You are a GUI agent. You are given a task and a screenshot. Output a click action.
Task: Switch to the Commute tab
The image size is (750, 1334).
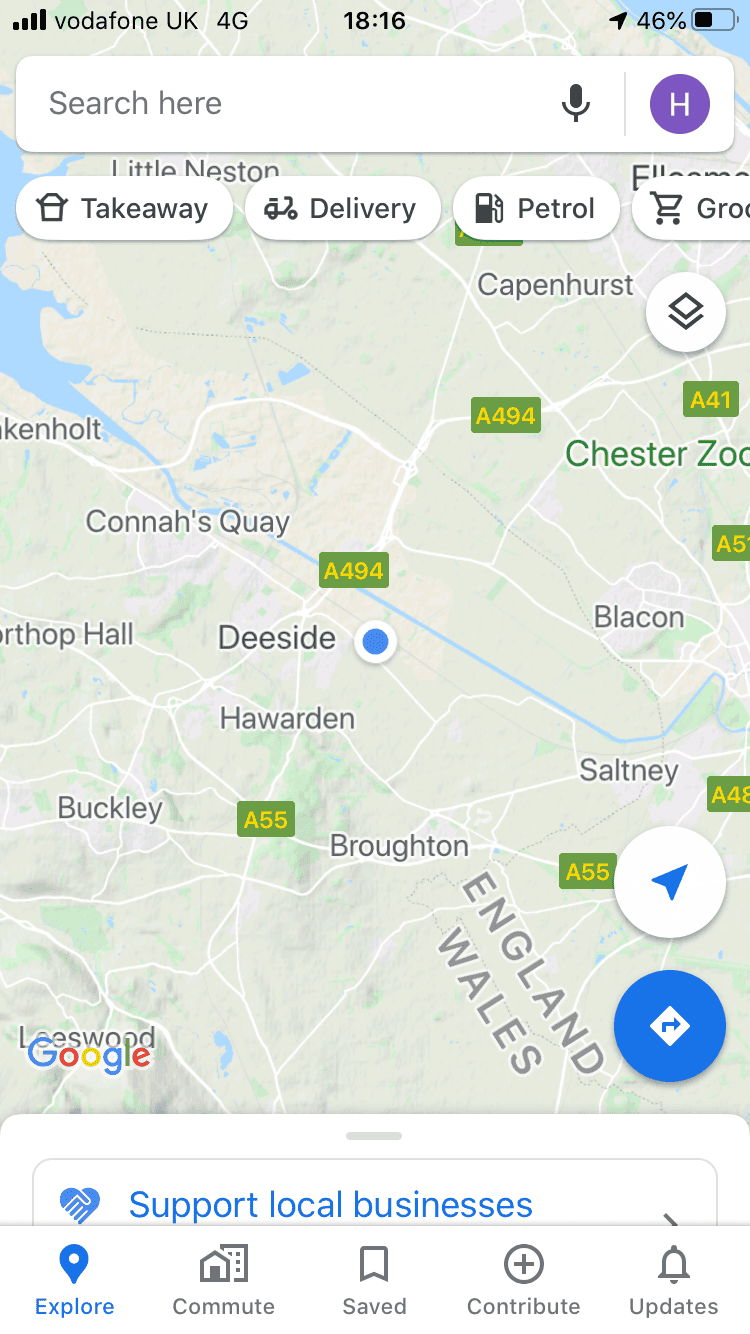point(224,1280)
